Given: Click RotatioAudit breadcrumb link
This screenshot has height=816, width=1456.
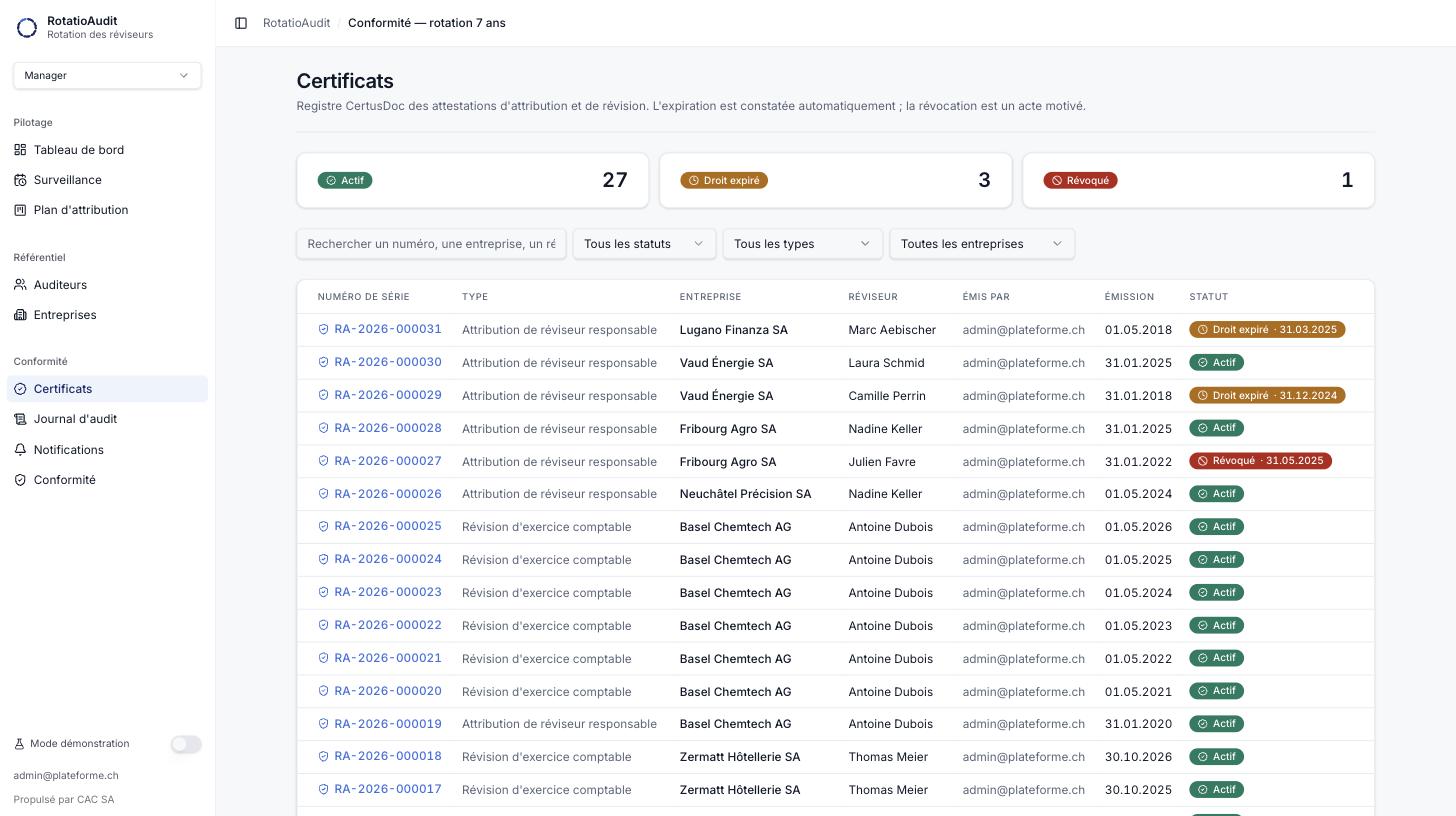Looking at the screenshot, I should [x=296, y=23].
